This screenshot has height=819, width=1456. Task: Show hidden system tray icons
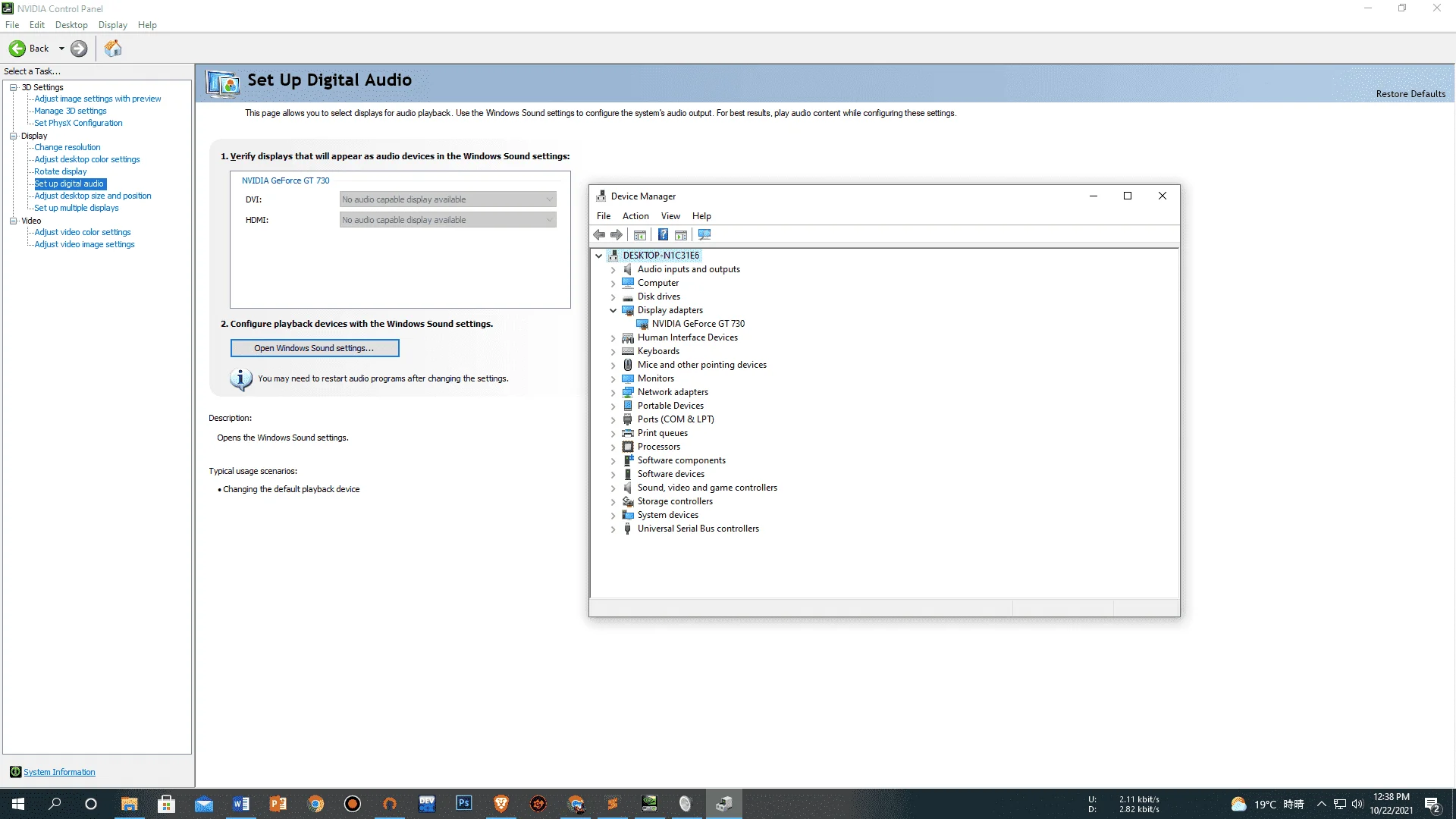tap(1322, 804)
